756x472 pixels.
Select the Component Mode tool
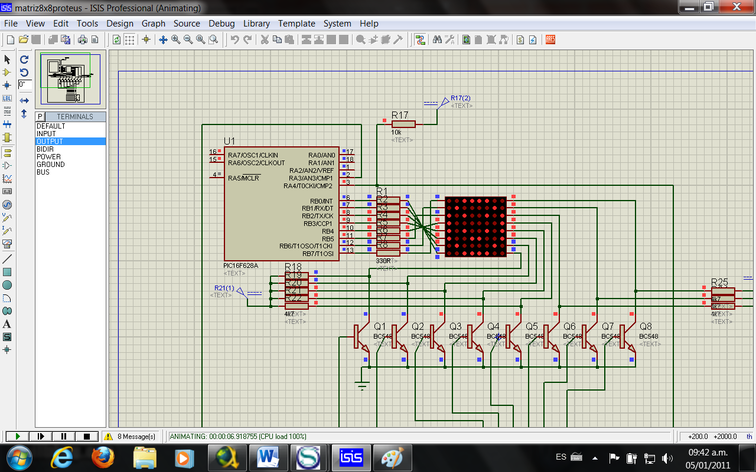pos(7,72)
